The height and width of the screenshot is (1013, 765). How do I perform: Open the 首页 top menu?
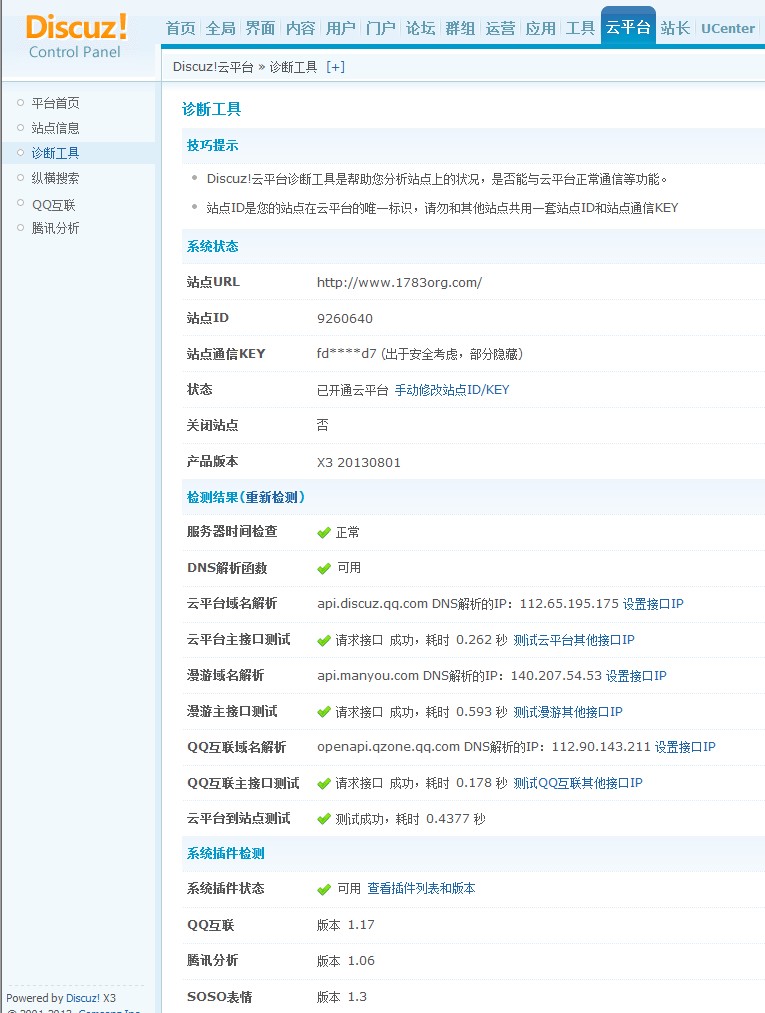(180, 28)
